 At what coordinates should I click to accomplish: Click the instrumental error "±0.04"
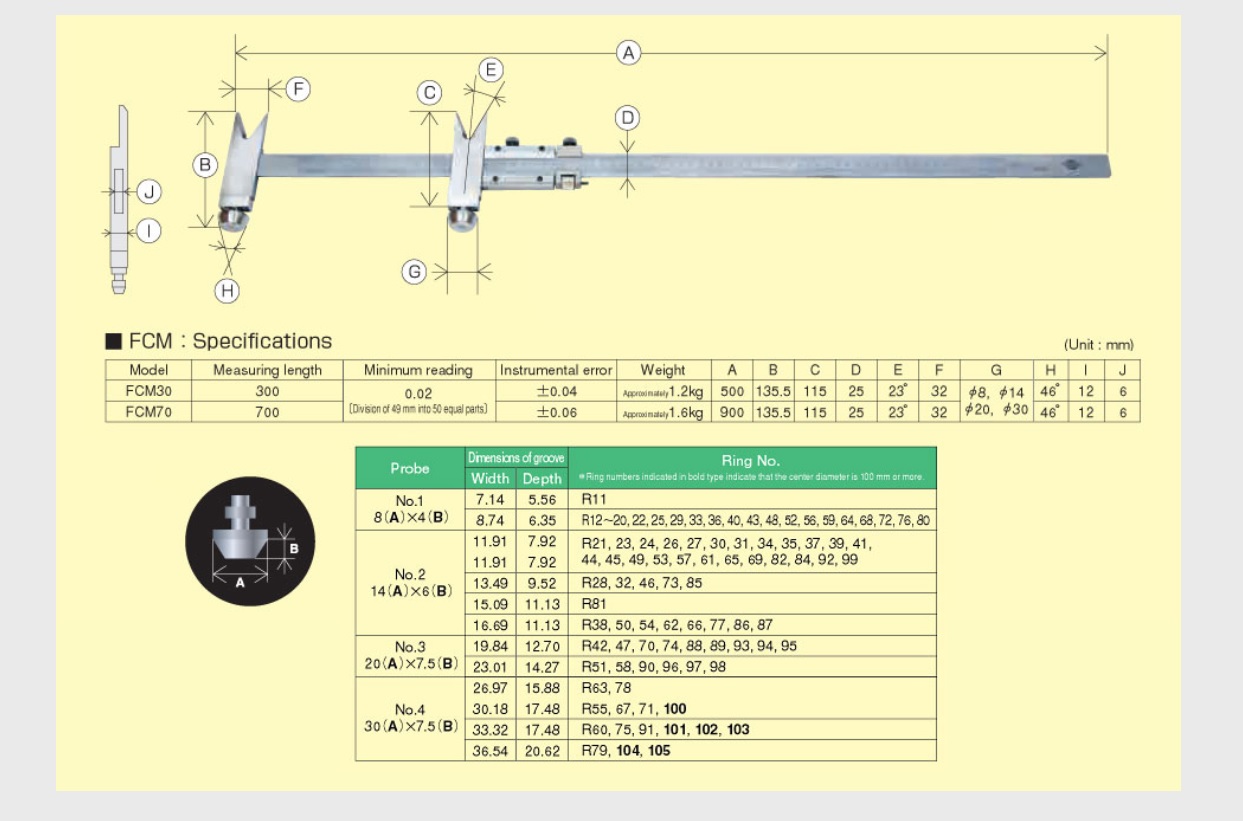[x=556, y=390]
